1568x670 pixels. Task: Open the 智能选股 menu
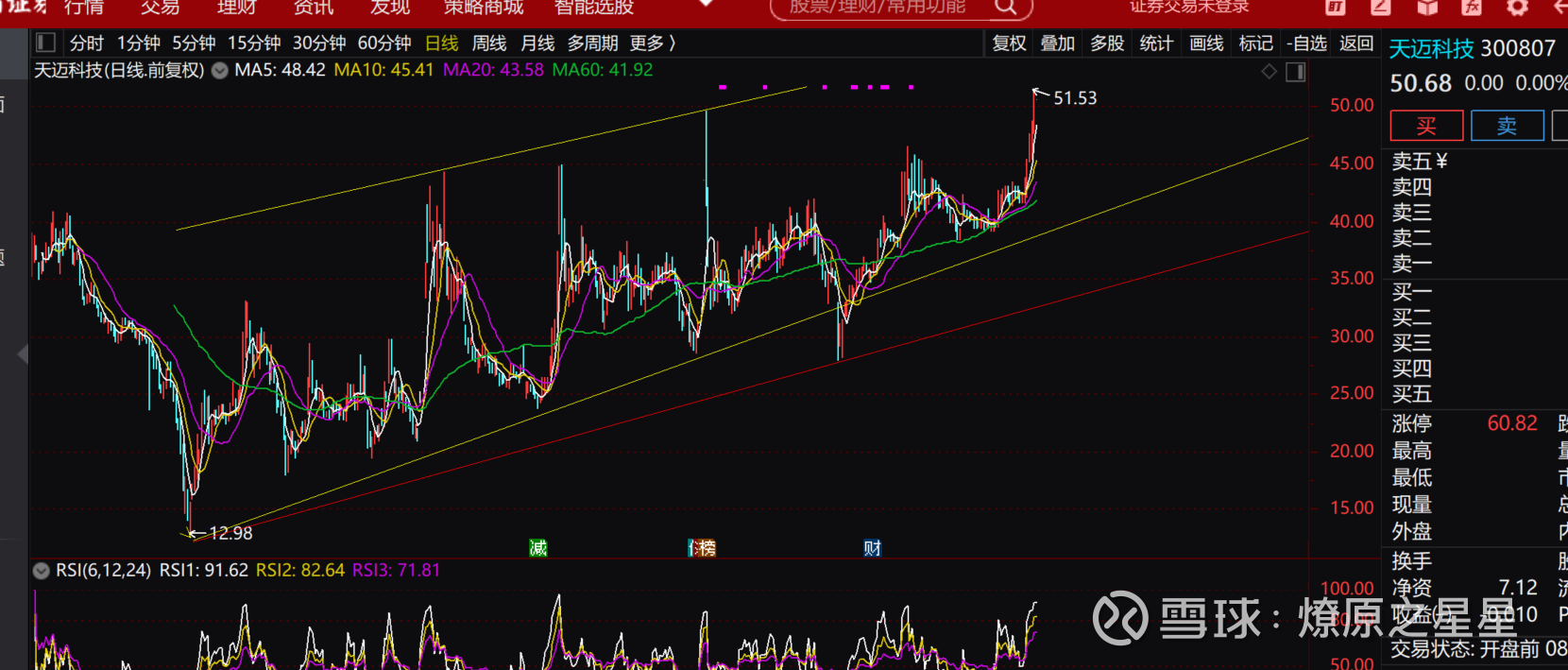594,8
